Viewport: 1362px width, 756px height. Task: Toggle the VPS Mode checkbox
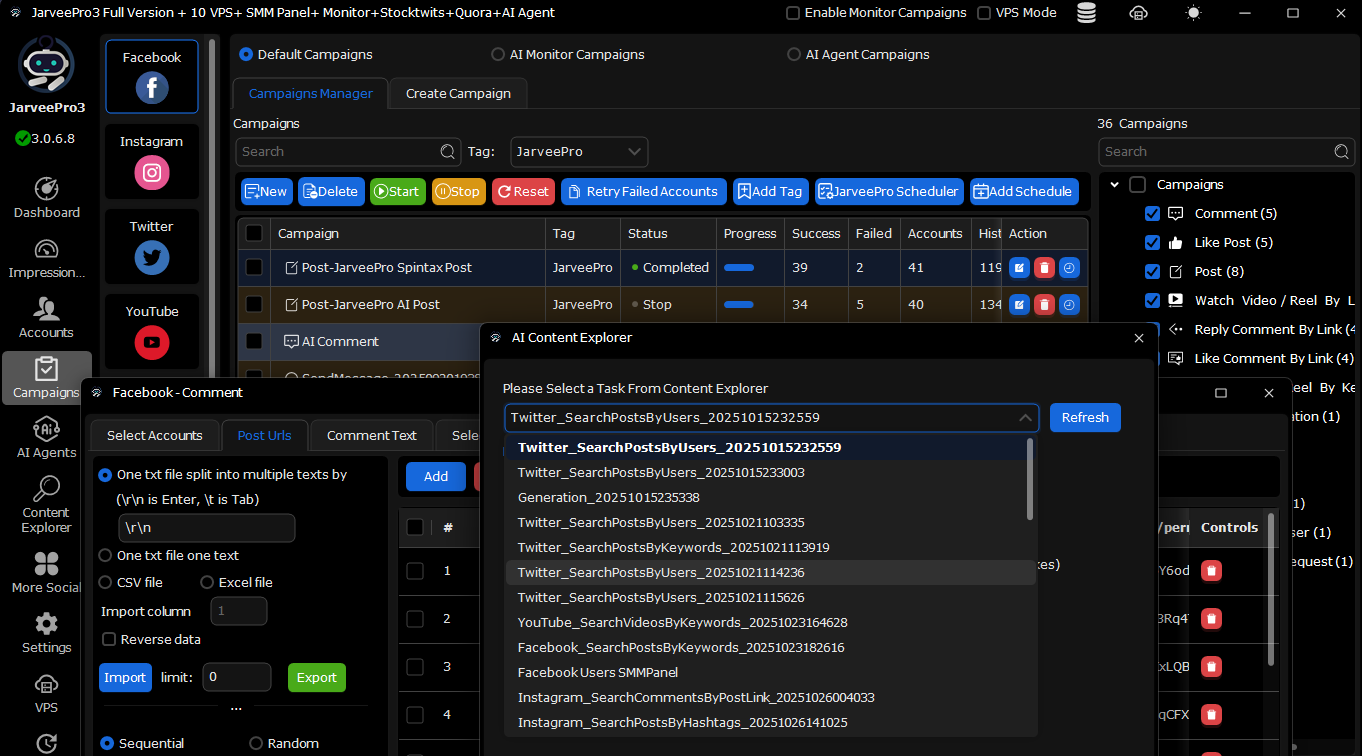point(984,13)
